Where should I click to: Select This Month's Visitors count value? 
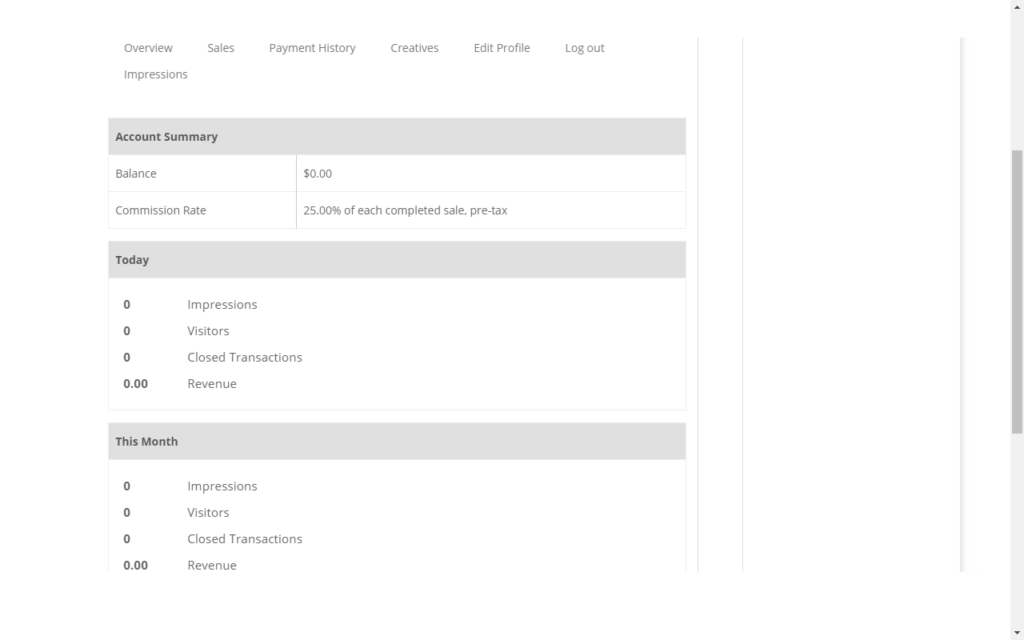point(127,513)
